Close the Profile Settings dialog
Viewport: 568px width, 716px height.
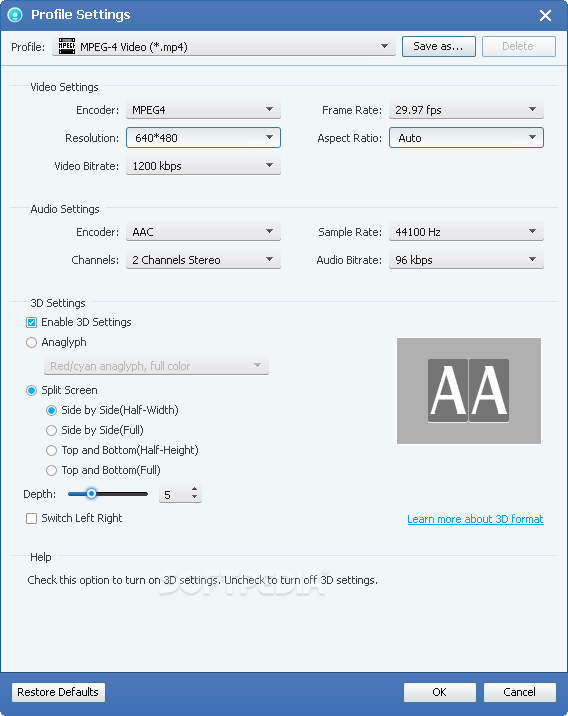coord(545,16)
